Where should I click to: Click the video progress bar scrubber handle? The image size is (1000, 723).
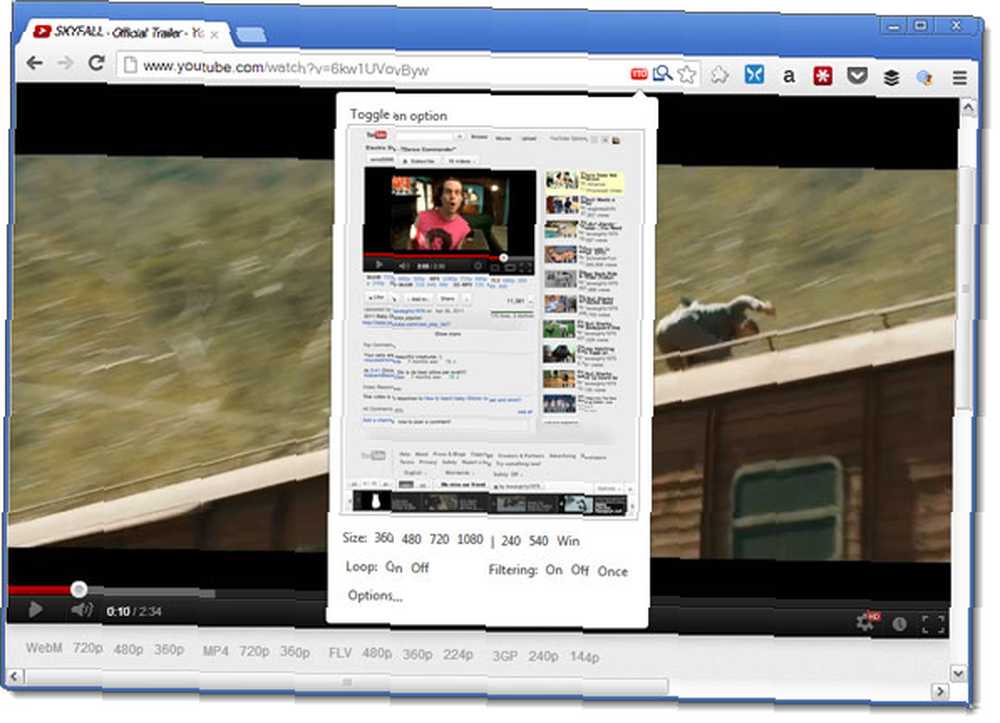(x=78, y=589)
